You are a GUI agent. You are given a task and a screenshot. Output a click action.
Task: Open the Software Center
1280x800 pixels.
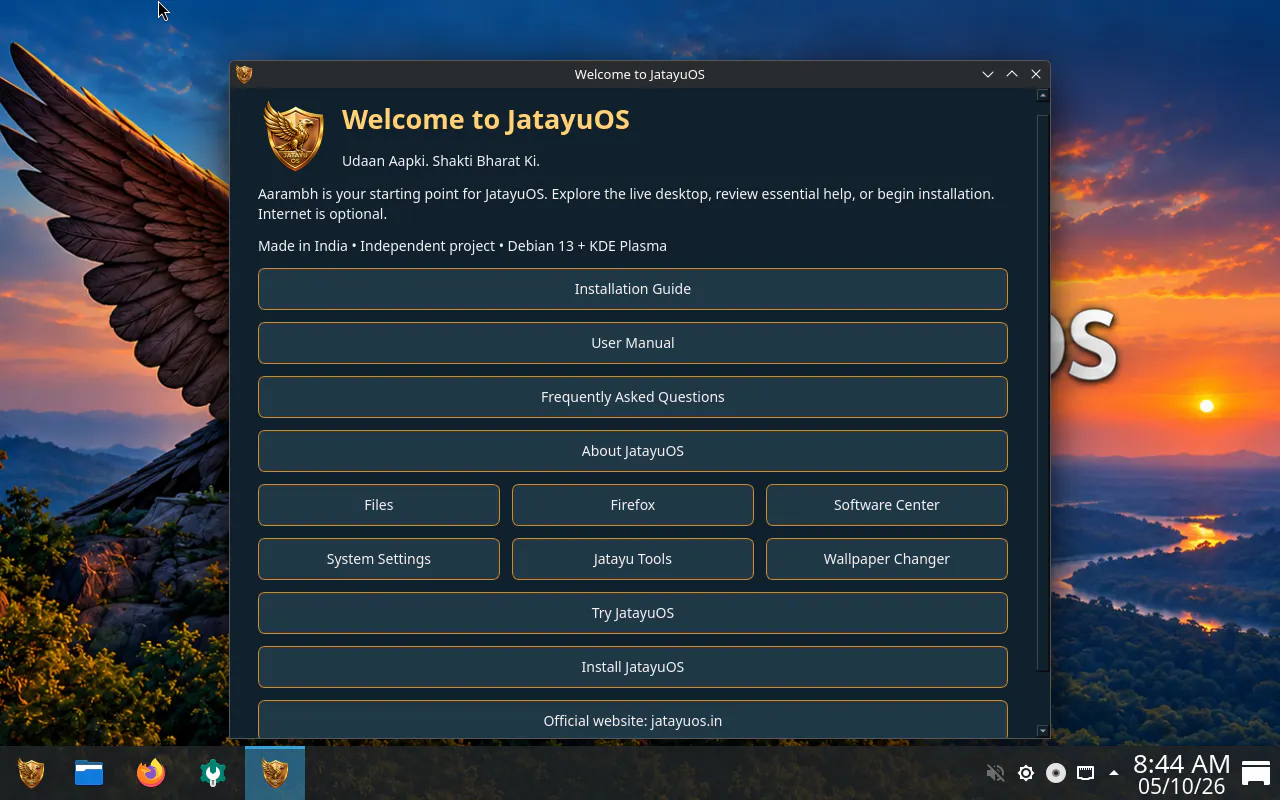pos(887,505)
